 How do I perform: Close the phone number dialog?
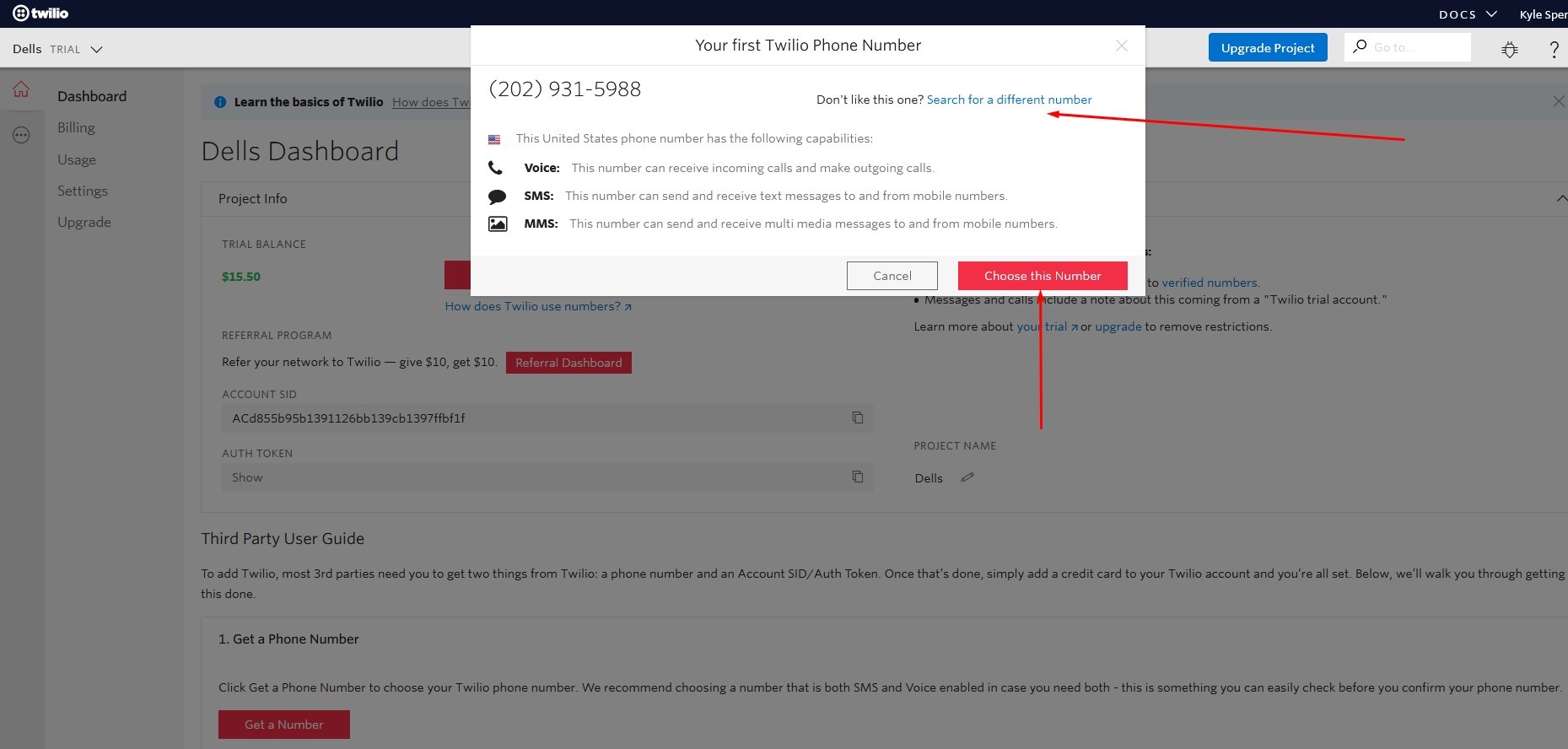(x=1121, y=46)
